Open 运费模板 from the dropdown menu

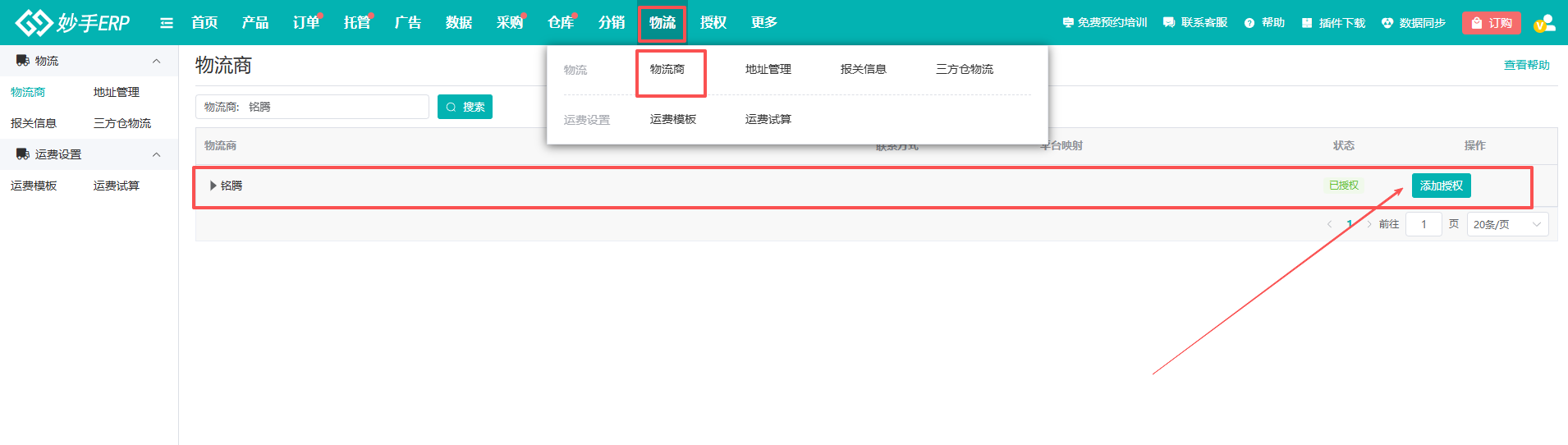672,120
